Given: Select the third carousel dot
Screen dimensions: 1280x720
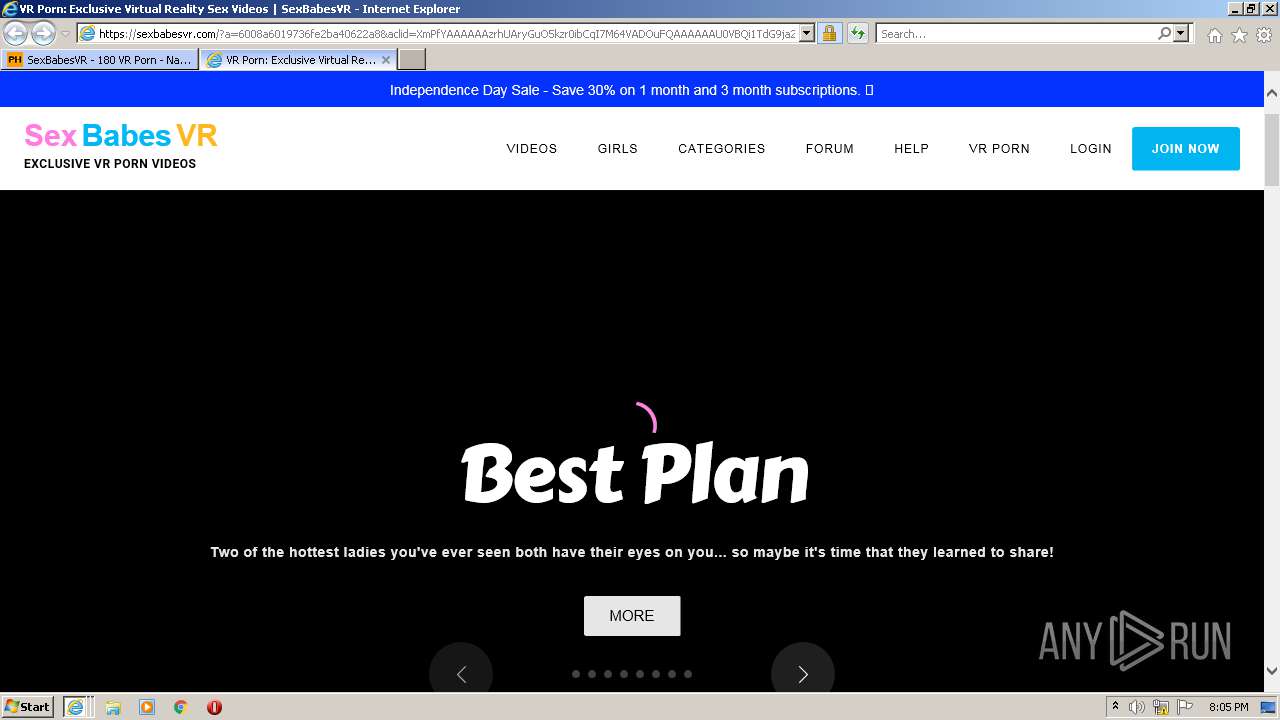Looking at the screenshot, I should pyautogui.click(x=608, y=674).
